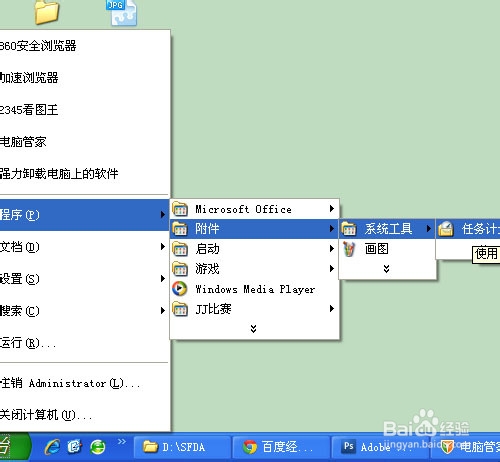500x462 pixels.
Task: Select the 搜索(C) menu item
Action: tap(85, 311)
